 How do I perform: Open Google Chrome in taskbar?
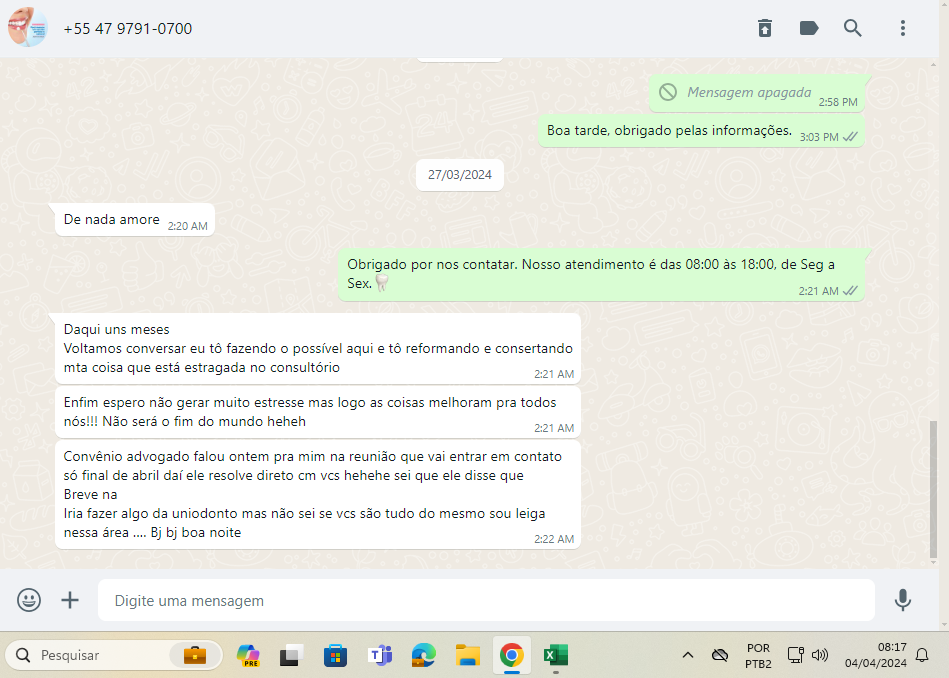511,656
